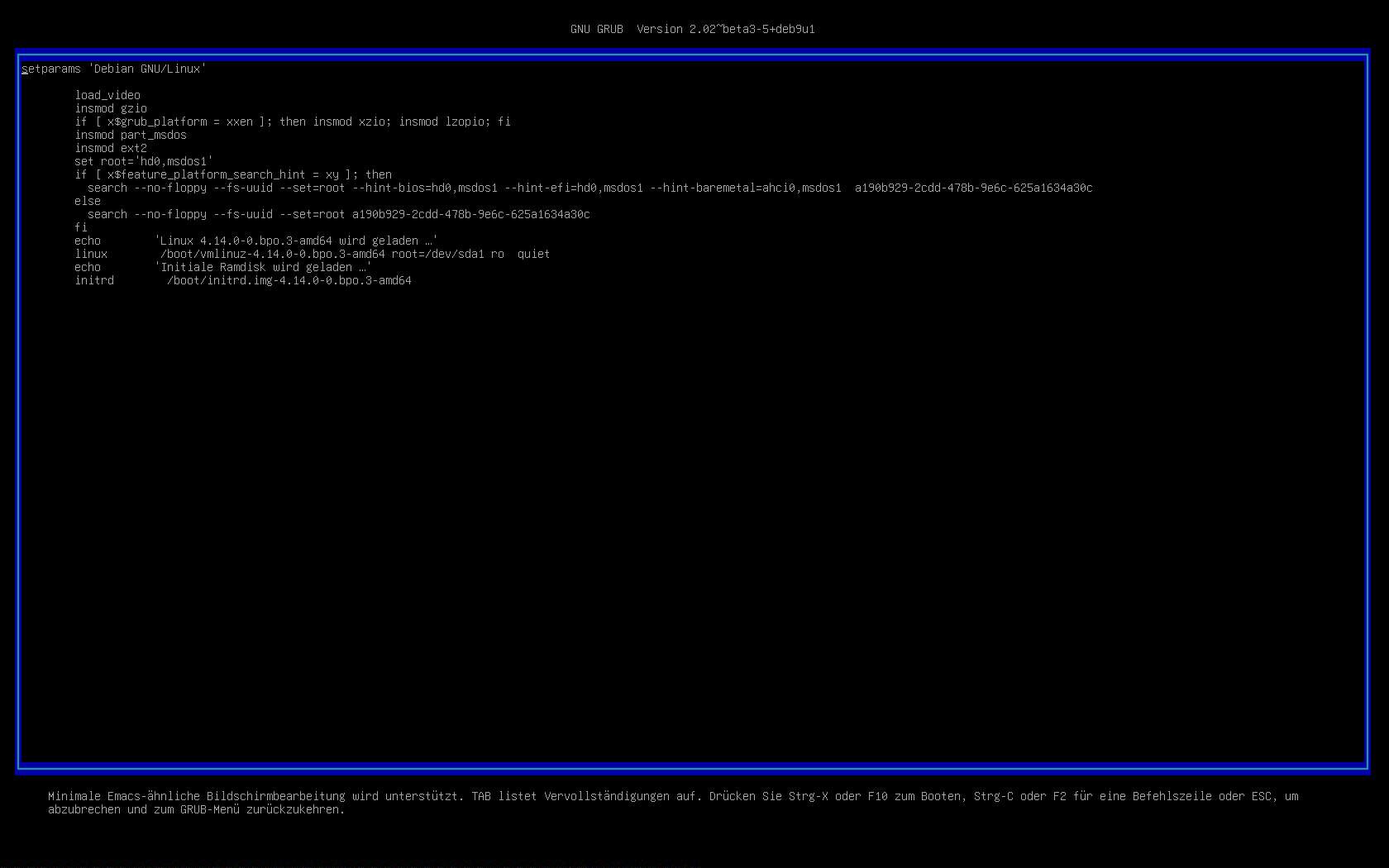Click the "setparams 'Debian GNU/Linux'" line
This screenshot has width=1389, height=868.
[114, 69]
